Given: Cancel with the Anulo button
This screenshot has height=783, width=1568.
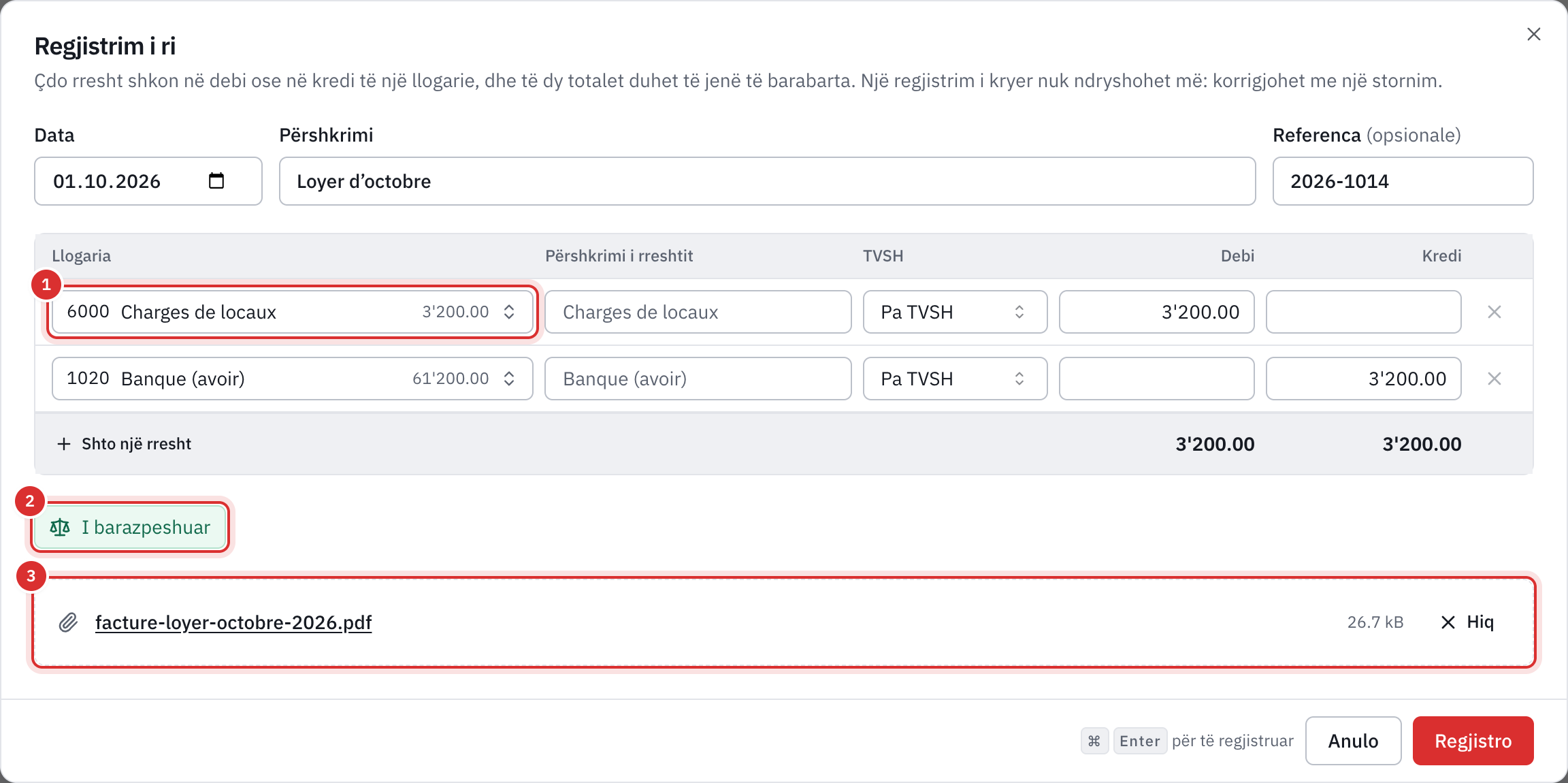Looking at the screenshot, I should (1353, 741).
